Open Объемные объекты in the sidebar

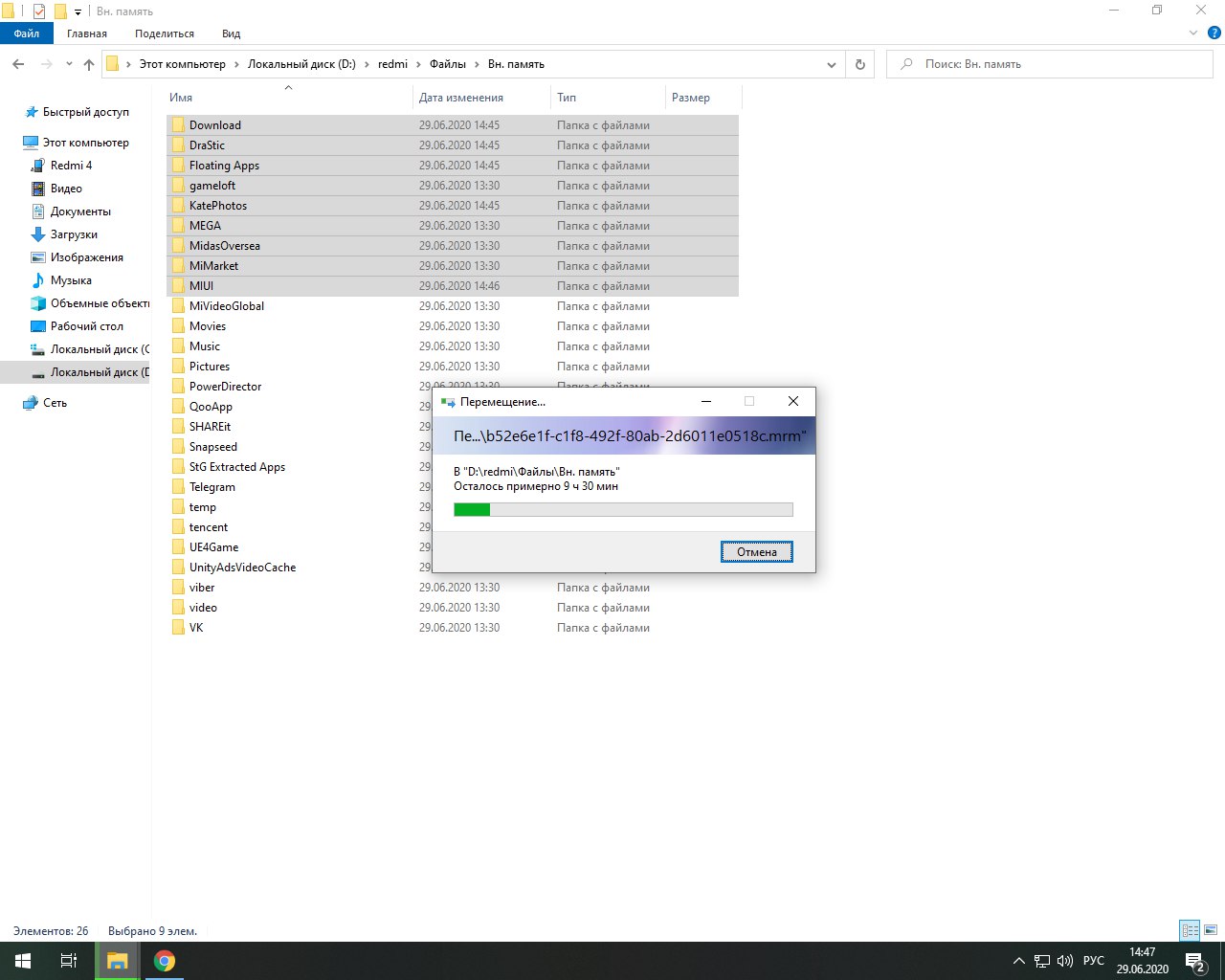coord(90,303)
